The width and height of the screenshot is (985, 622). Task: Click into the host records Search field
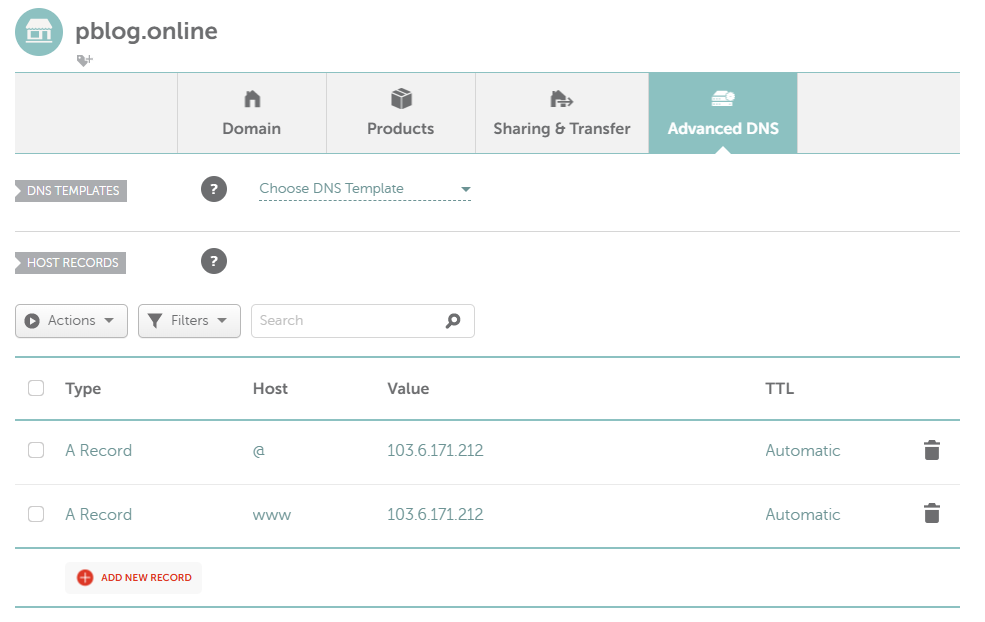click(345, 321)
